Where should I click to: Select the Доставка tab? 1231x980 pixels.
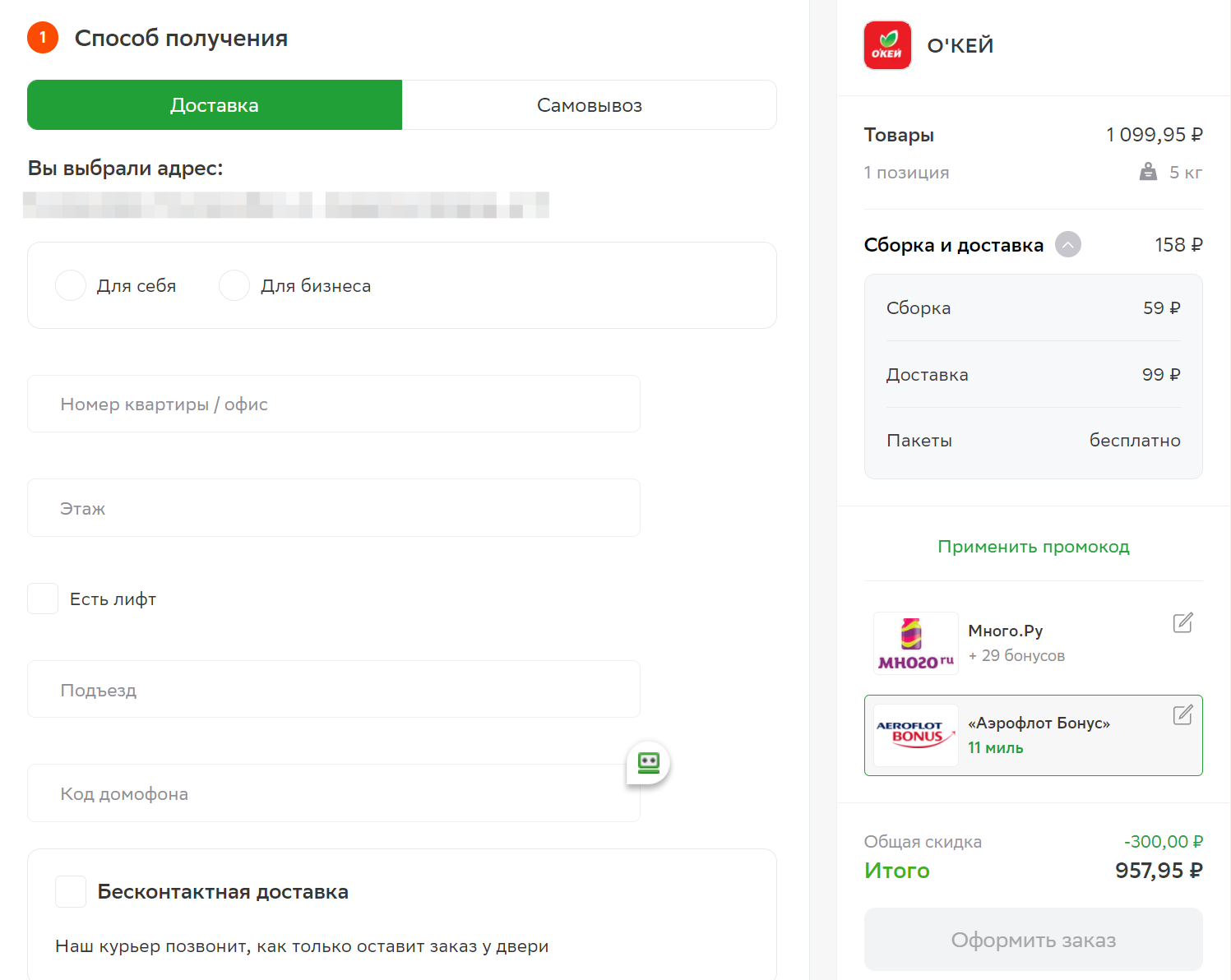click(x=215, y=105)
